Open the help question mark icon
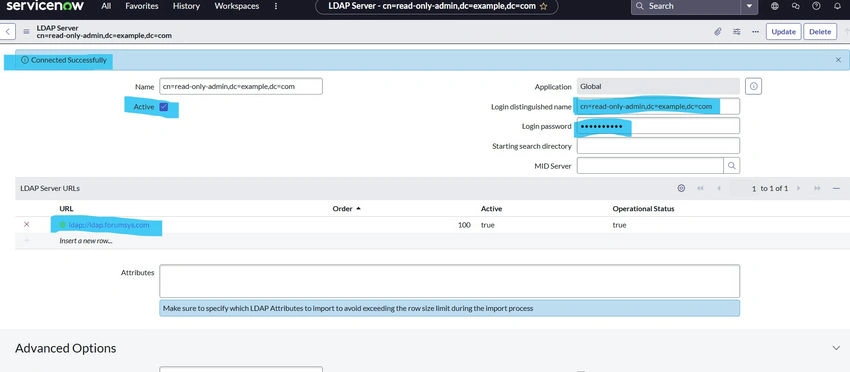 click(816, 6)
